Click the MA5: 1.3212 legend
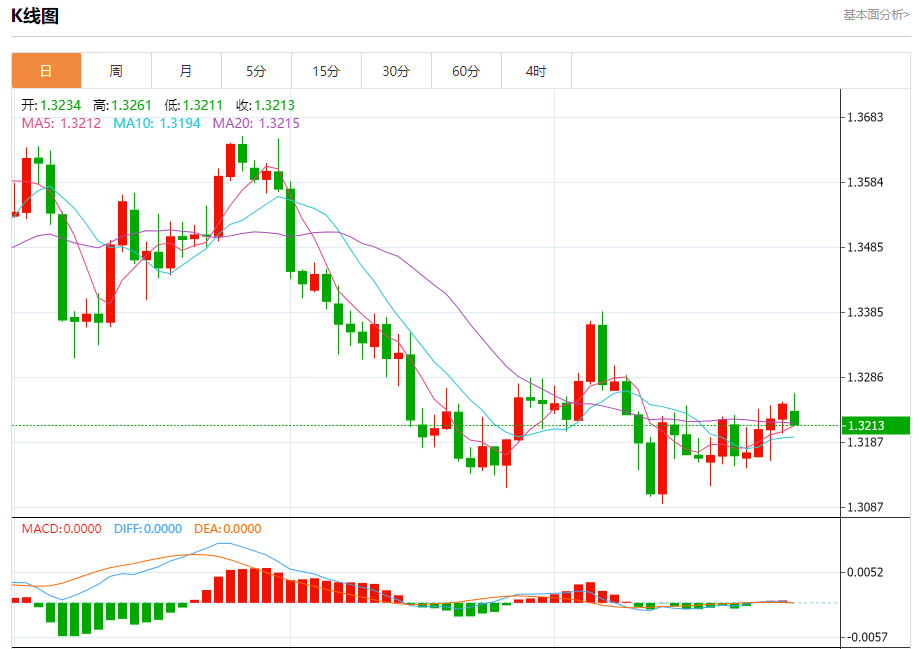The image size is (919, 649). pyautogui.click(x=61, y=123)
